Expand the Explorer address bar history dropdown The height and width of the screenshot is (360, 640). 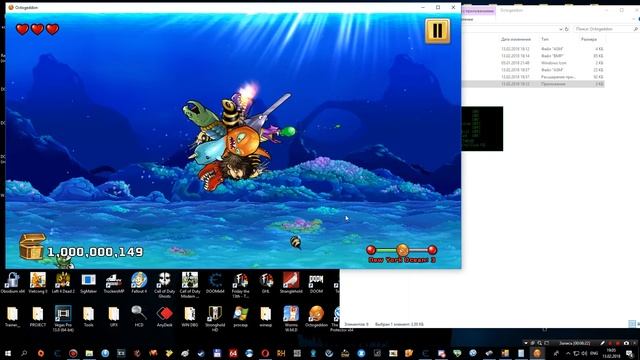(560, 29)
